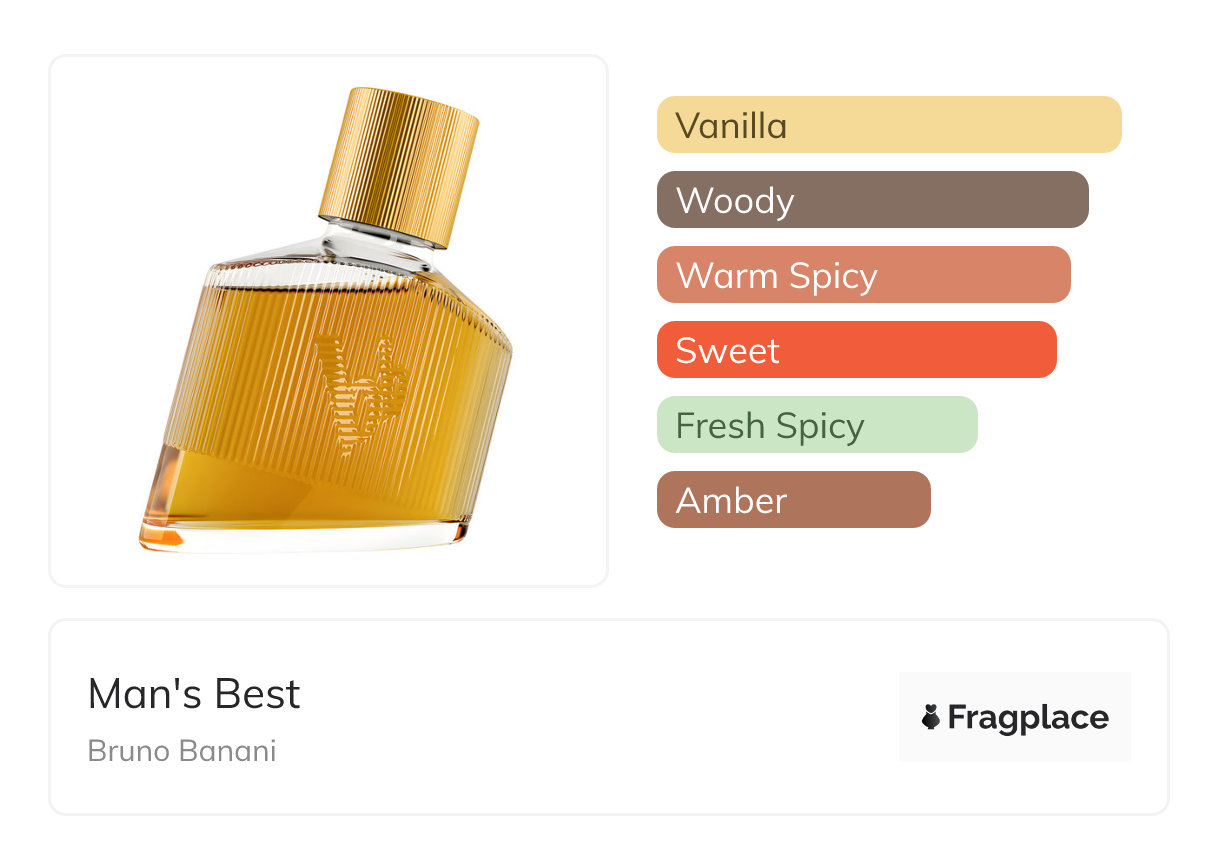
Task: Click the gold ribbed bottle cap
Action: [x=400, y=165]
